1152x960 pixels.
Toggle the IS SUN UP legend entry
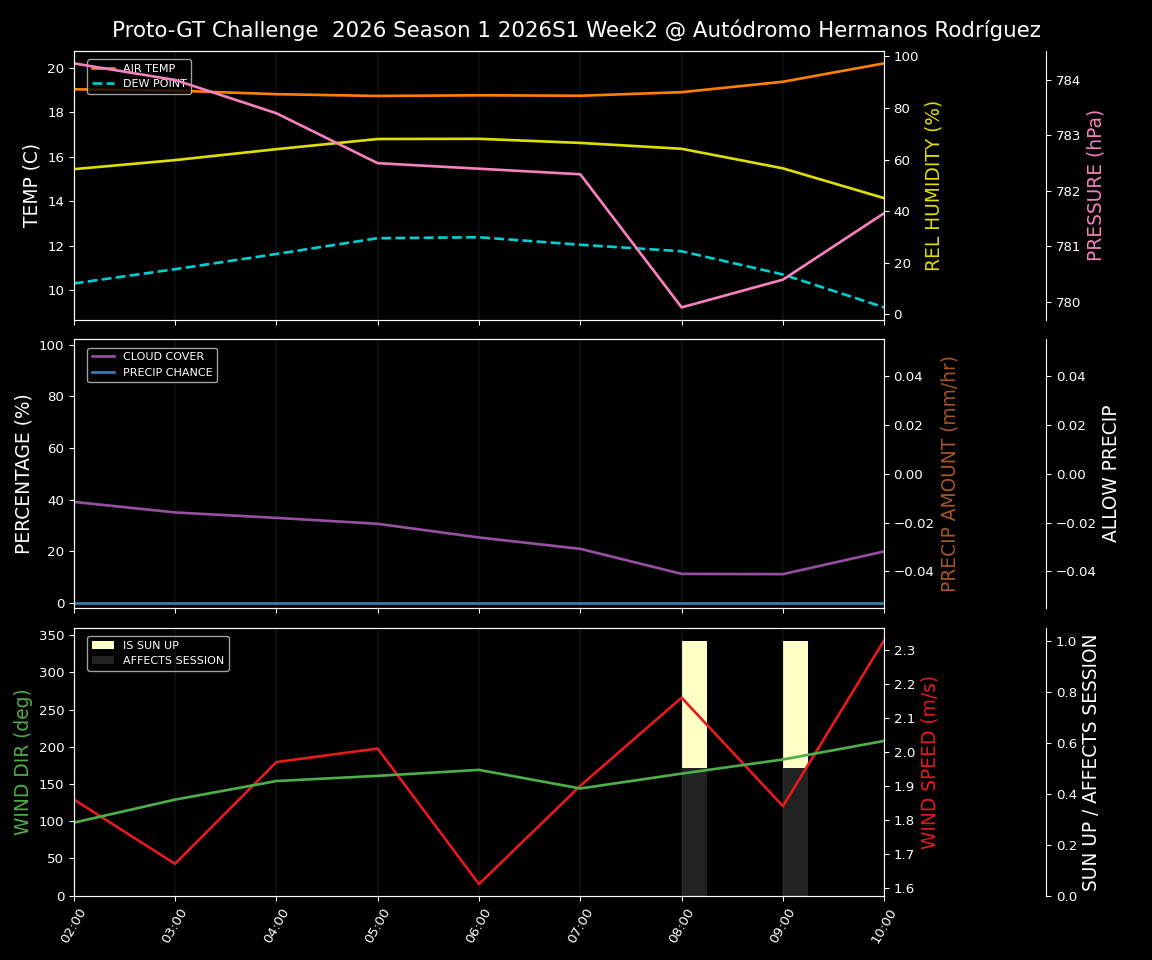coord(160,645)
